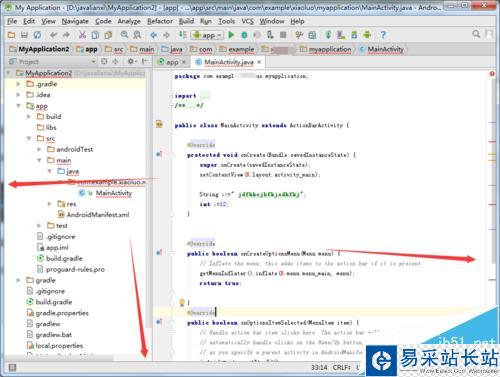This screenshot has height=377, width=500.
Task: Click the Synchronize toolbar icon
Action: [x=37, y=35]
